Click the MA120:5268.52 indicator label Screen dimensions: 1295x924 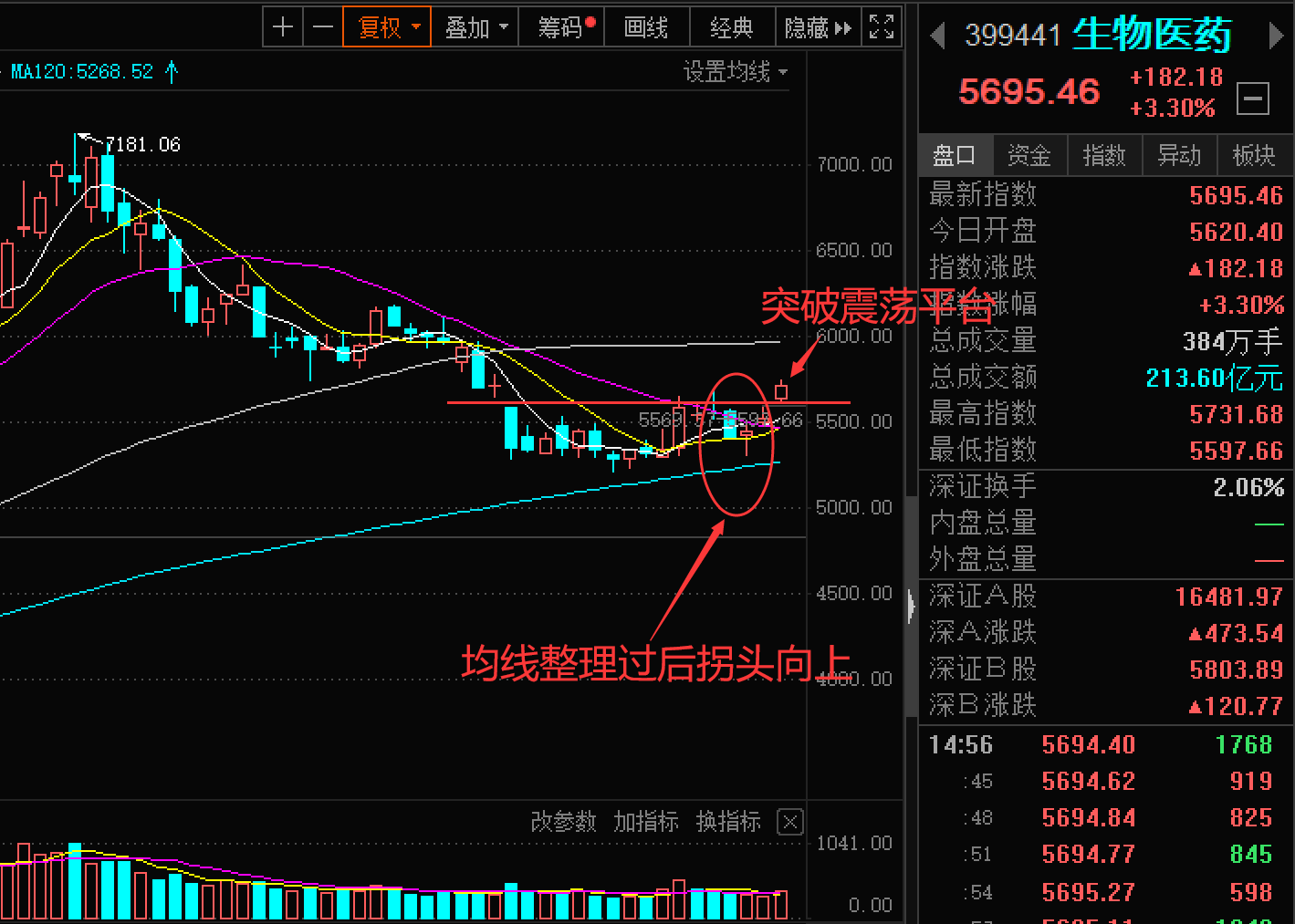[82, 71]
